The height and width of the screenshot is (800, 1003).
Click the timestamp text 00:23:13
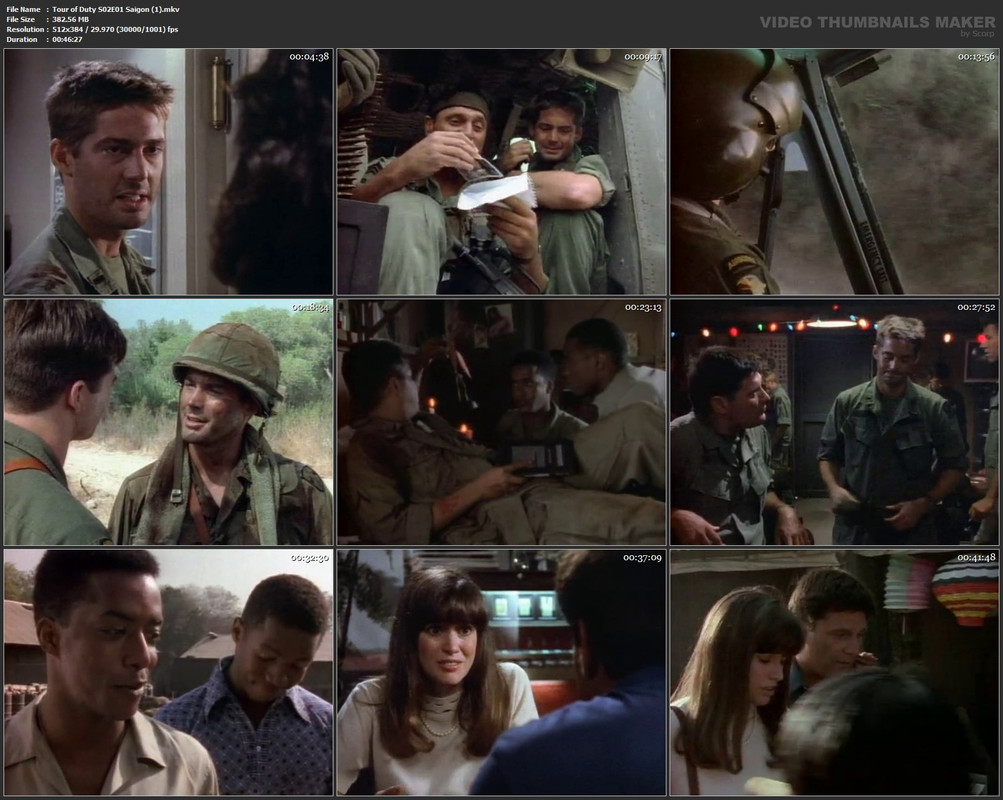pyautogui.click(x=643, y=308)
